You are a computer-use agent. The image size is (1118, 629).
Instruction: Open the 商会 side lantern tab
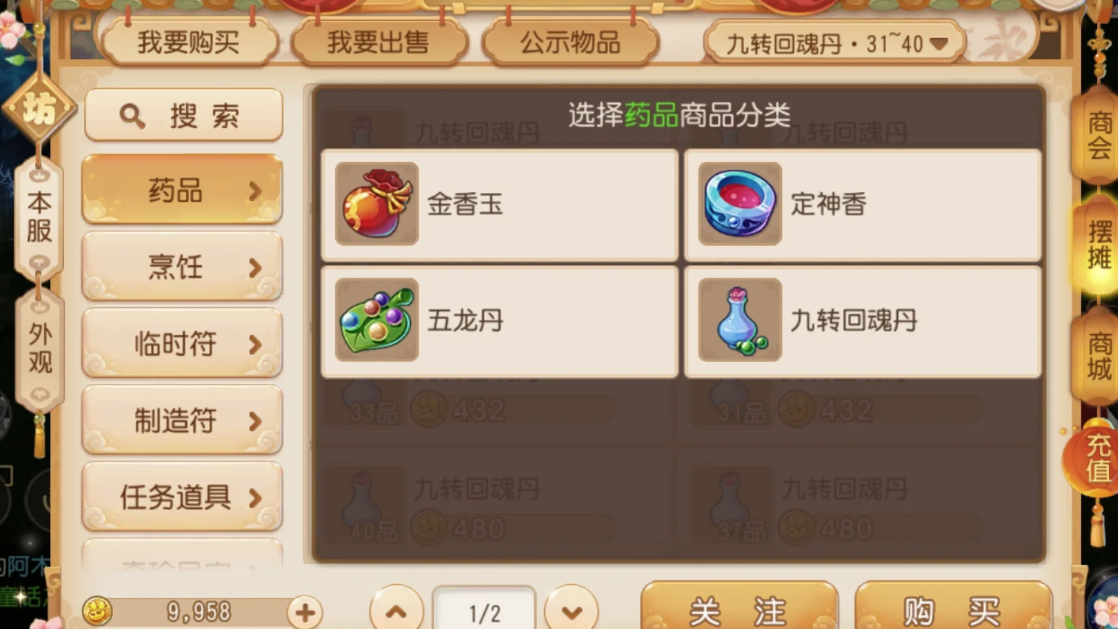[1097, 135]
